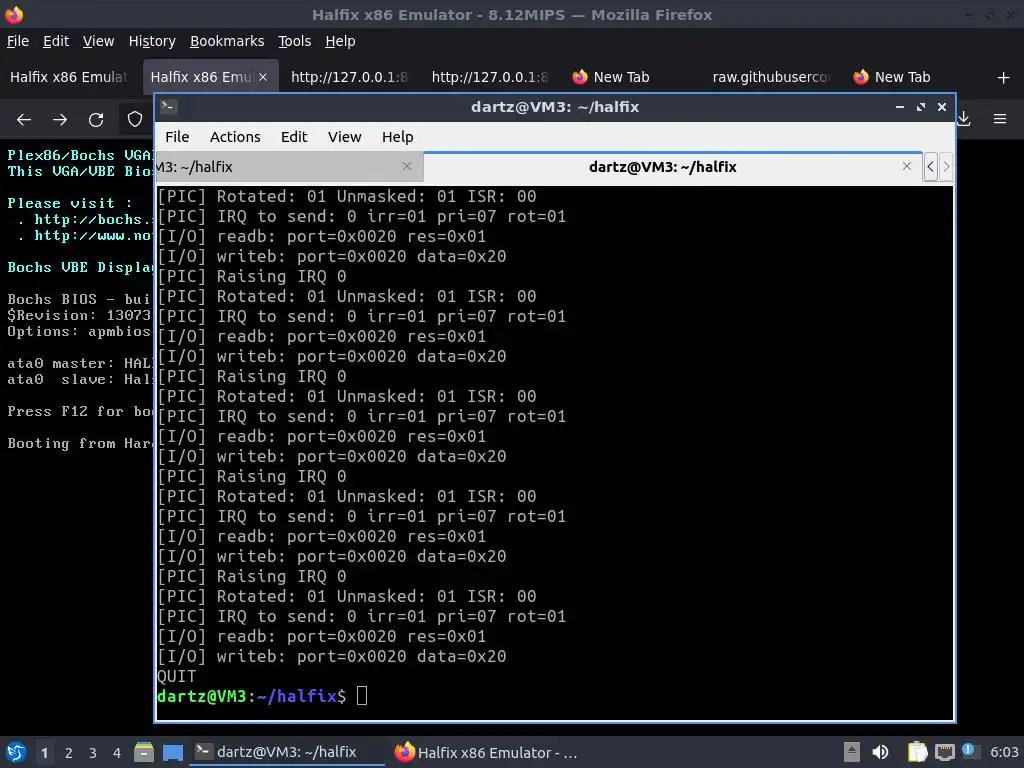Show desktop from the taskbar icon
Image resolution: width=1024 pixels, height=768 pixels.
pos(173,752)
